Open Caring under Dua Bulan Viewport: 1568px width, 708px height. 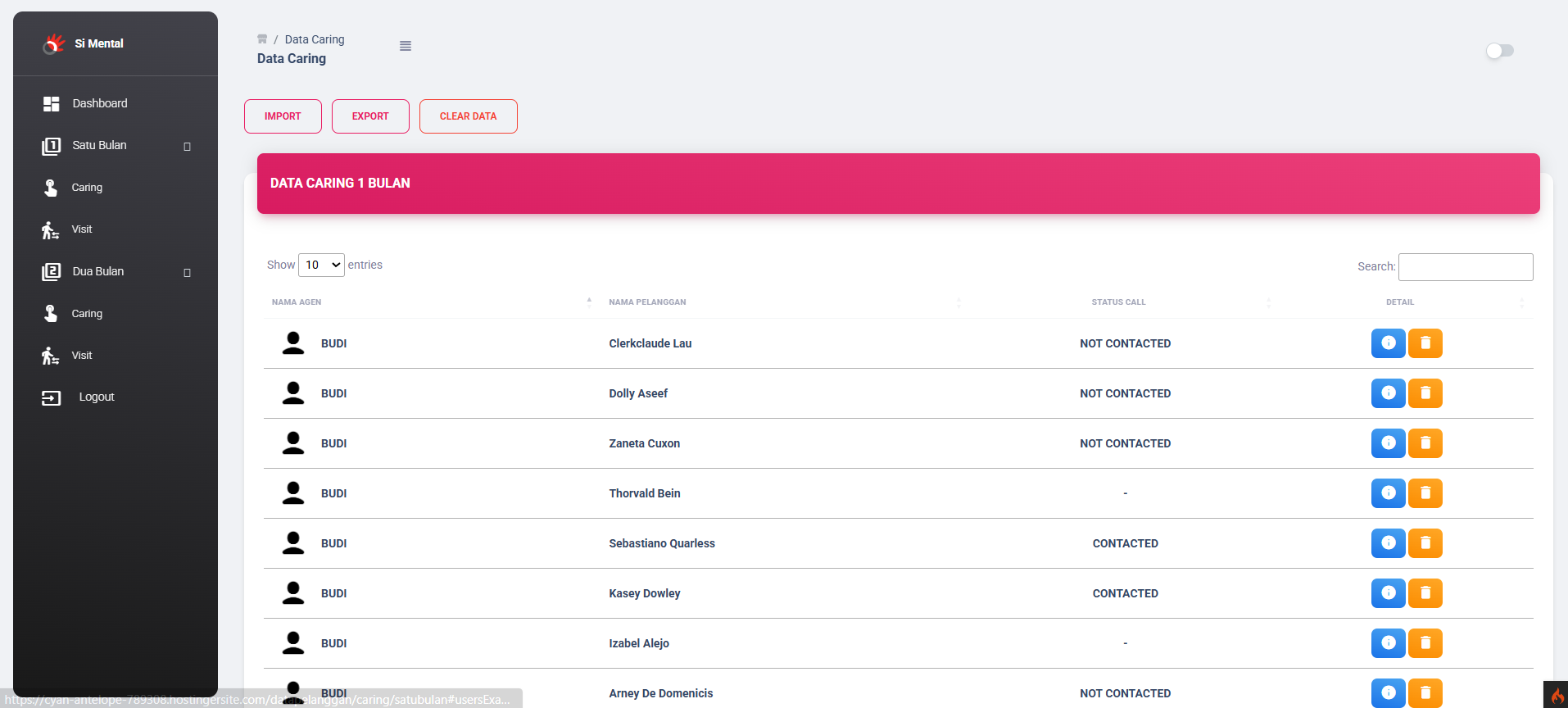click(116, 314)
